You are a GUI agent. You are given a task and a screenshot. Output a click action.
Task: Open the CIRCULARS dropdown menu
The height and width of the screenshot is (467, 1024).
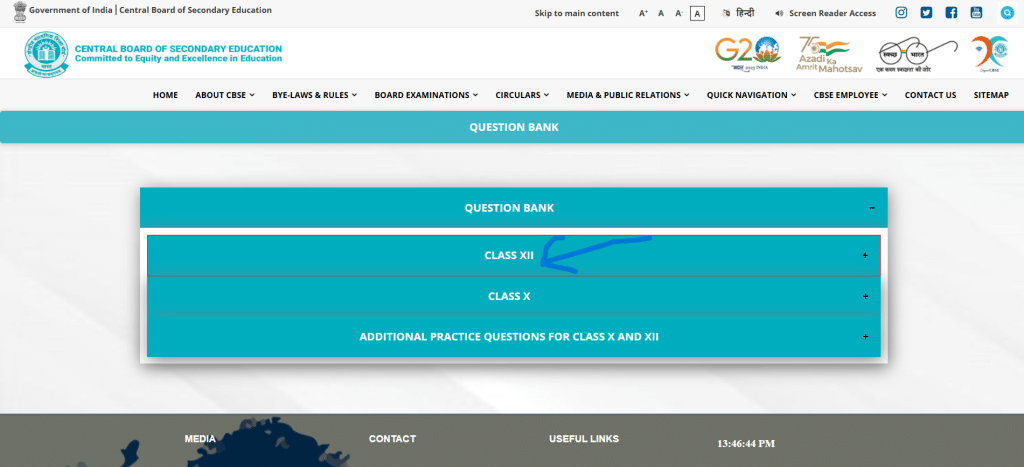pyautogui.click(x=522, y=95)
